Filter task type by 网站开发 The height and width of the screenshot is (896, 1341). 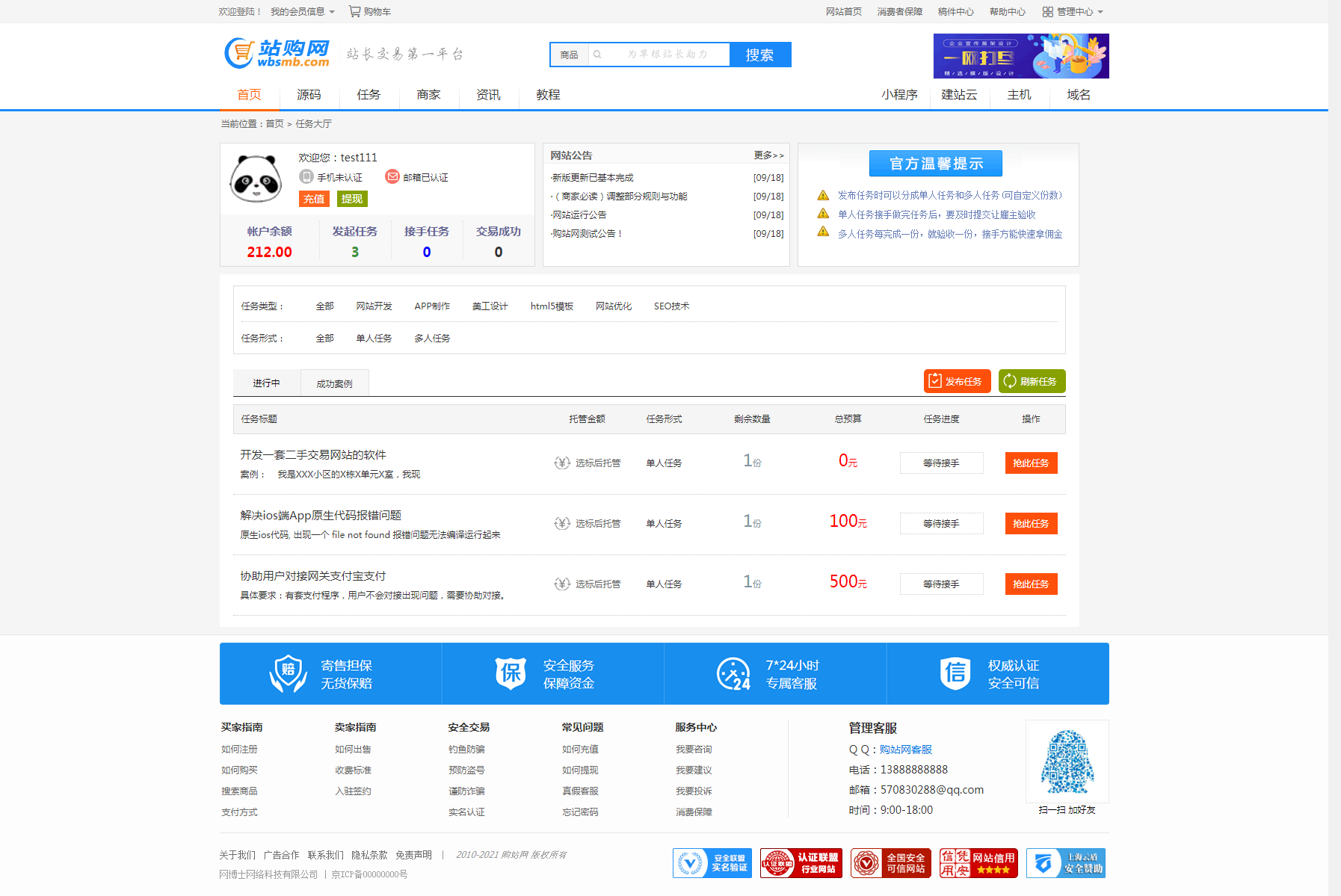click(x=374, y=306)
